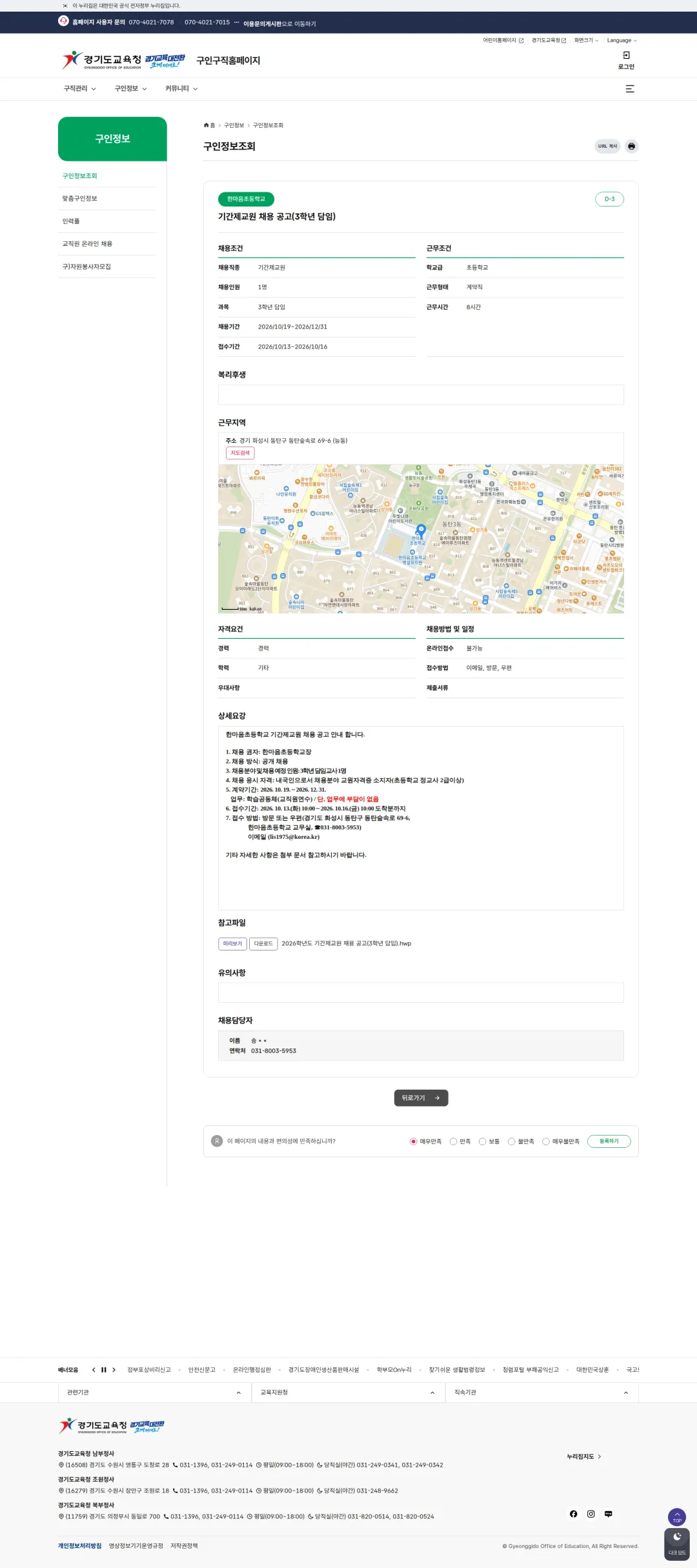Expand the 구직관리 navigation menu

point(79,89)
